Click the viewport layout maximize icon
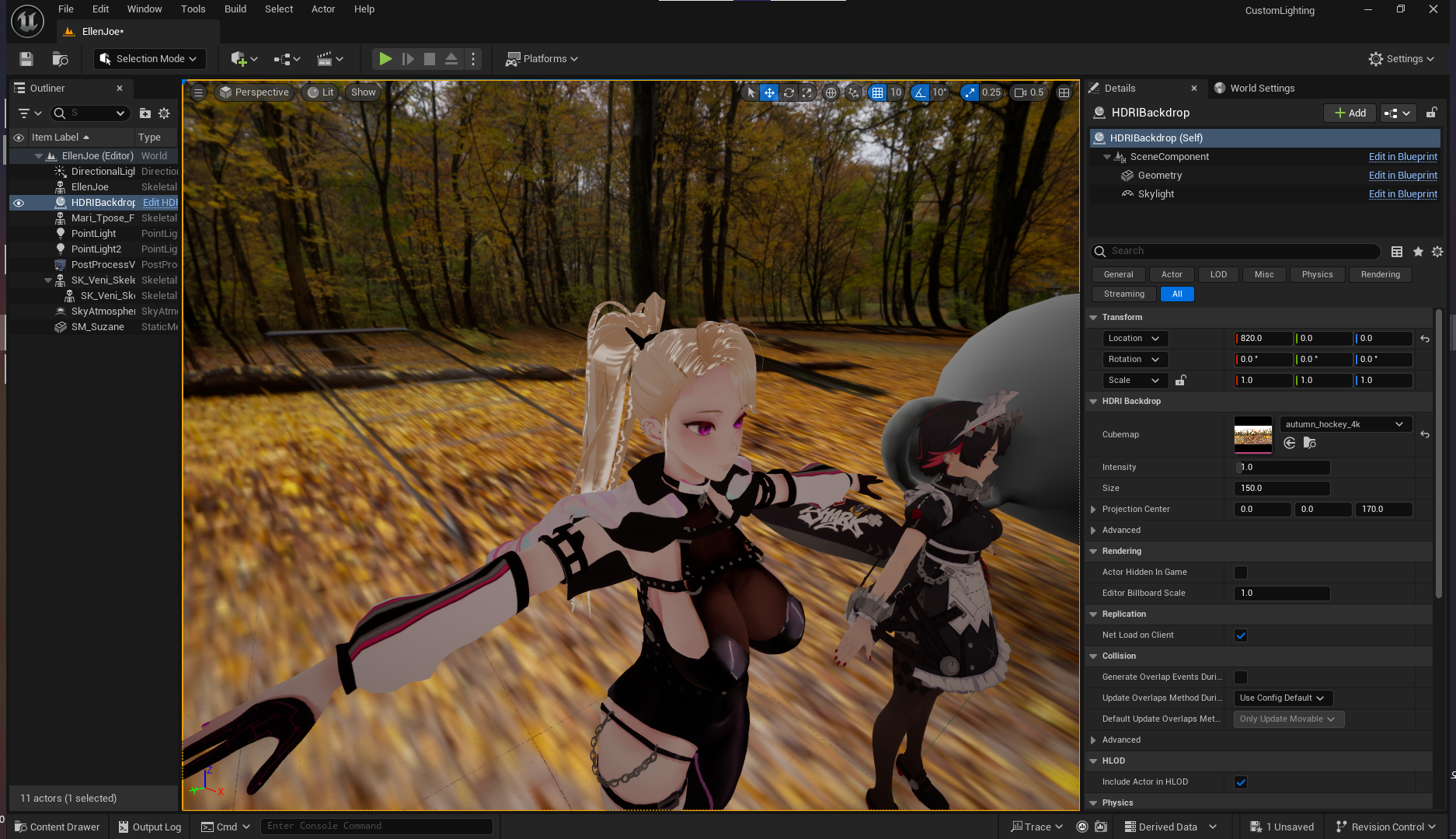The width and height of the screenshot is (1456, 839). point(1064,92)
